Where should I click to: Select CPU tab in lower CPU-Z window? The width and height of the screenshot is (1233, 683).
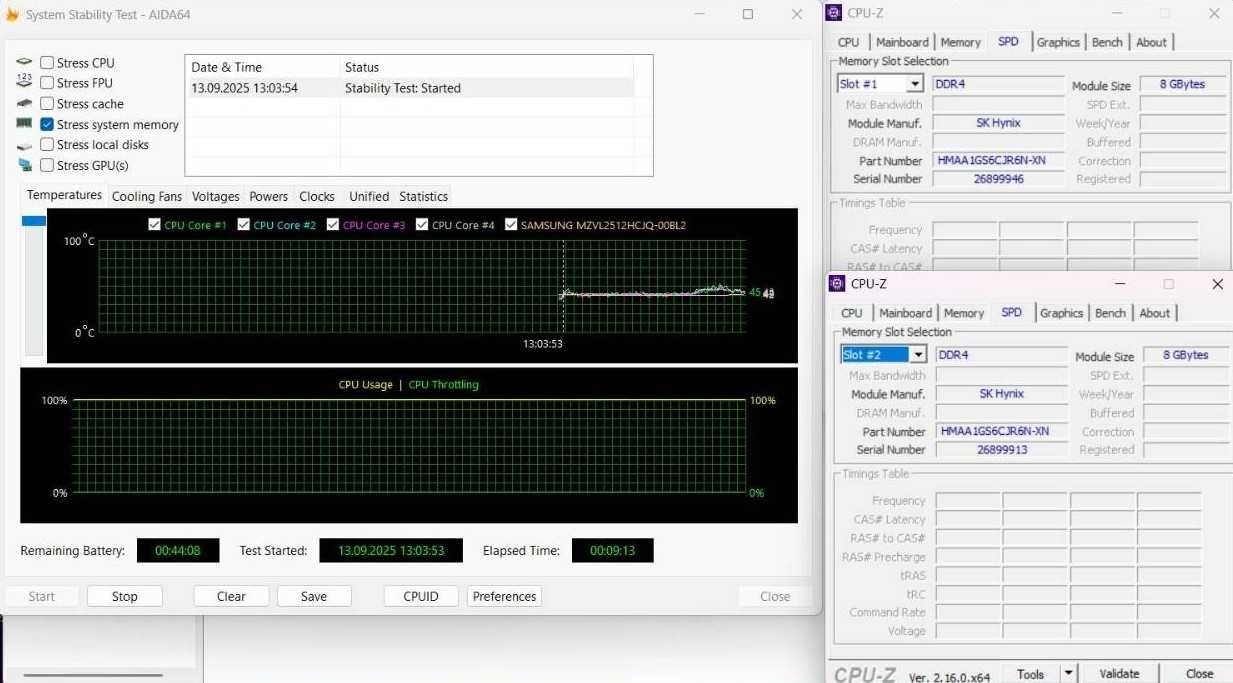point(852,313)
